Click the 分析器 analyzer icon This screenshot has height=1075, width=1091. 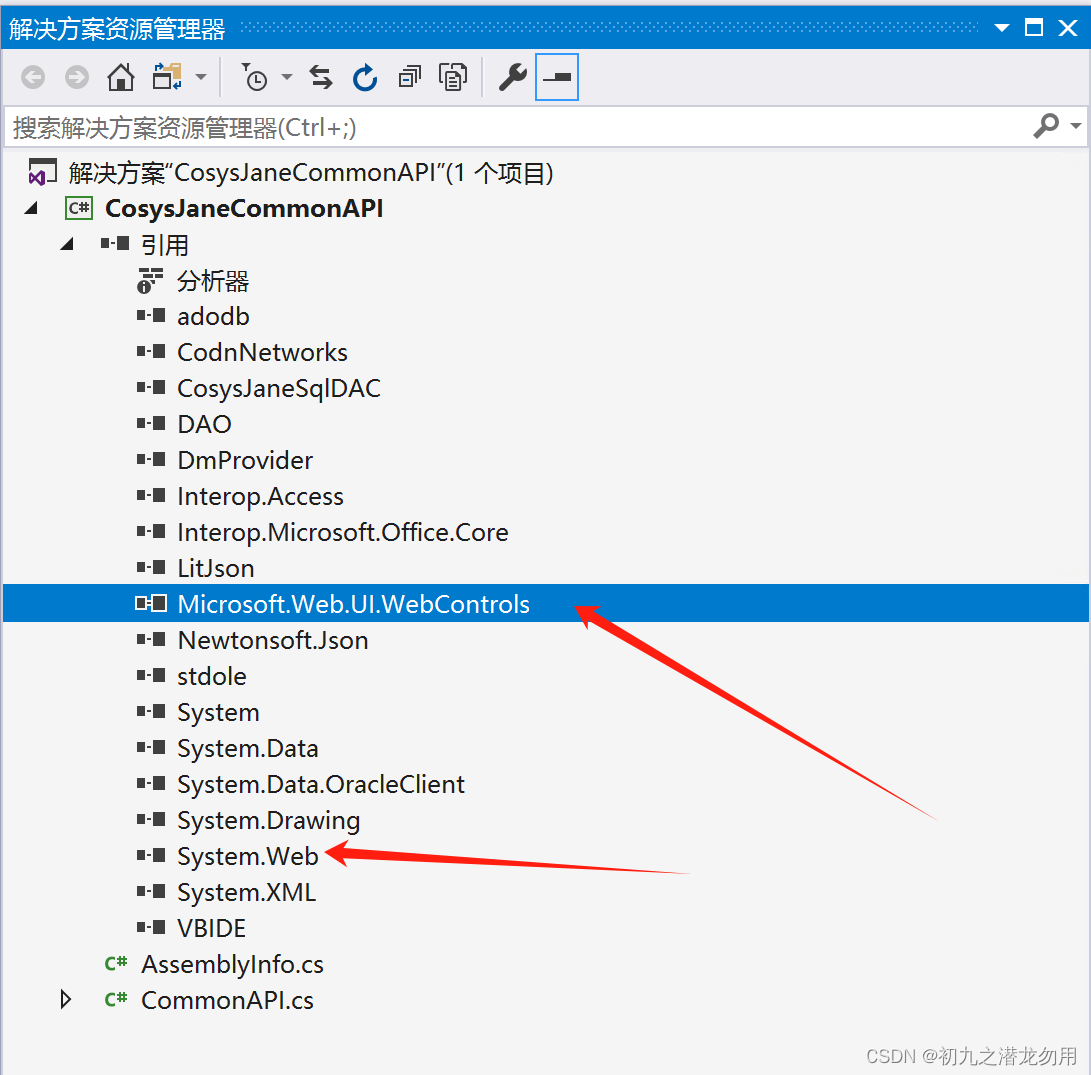tap(150, 280)
